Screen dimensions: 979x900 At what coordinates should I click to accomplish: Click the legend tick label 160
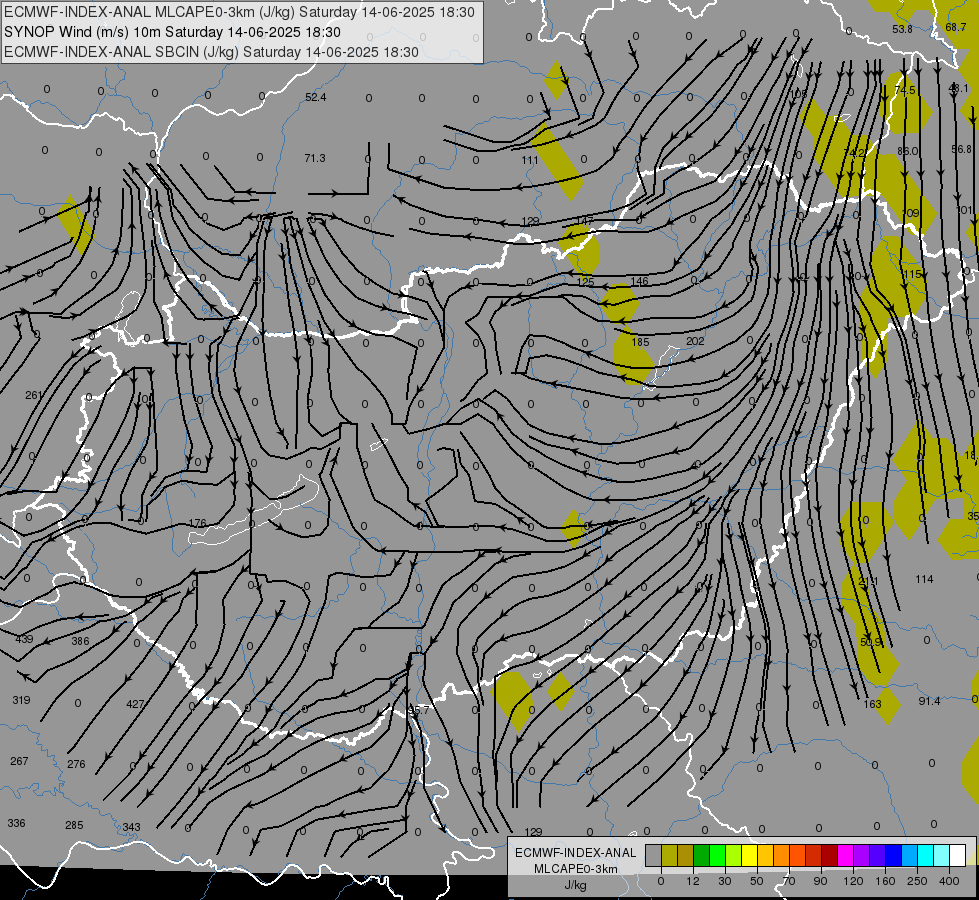(885, 881)
